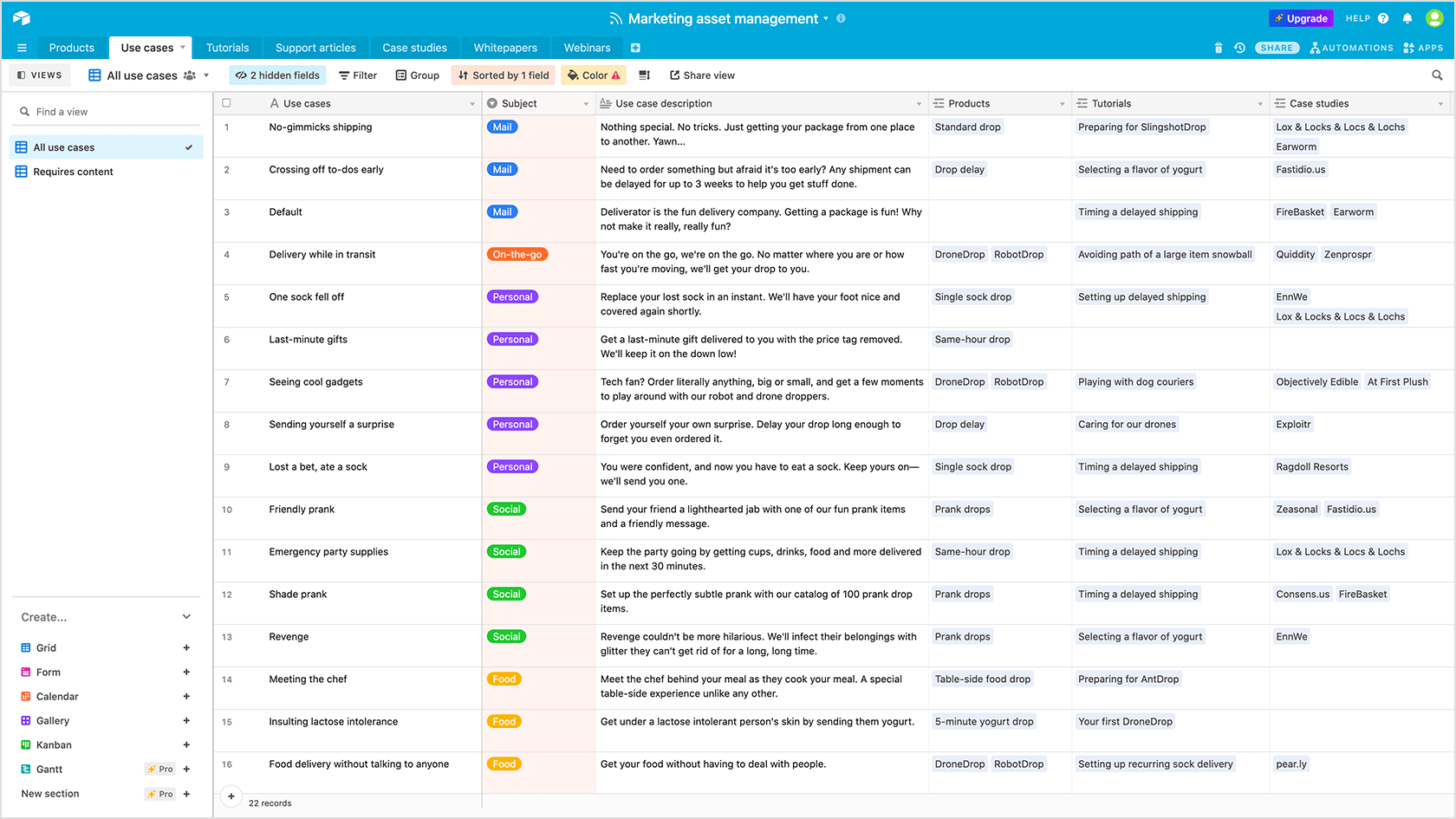Add a new Gallery view
Screen dimensions: 1456x819
coord(186,720)
